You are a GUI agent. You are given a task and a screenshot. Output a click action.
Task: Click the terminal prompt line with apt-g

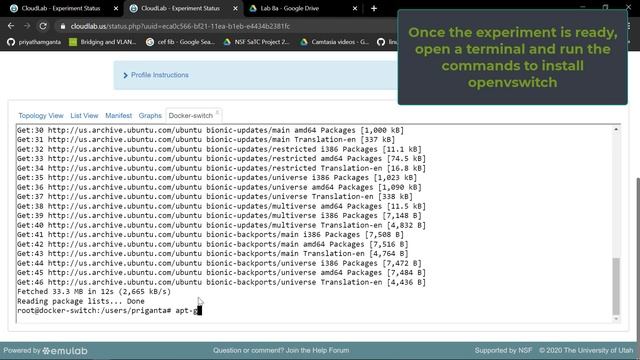pos(109,311)
